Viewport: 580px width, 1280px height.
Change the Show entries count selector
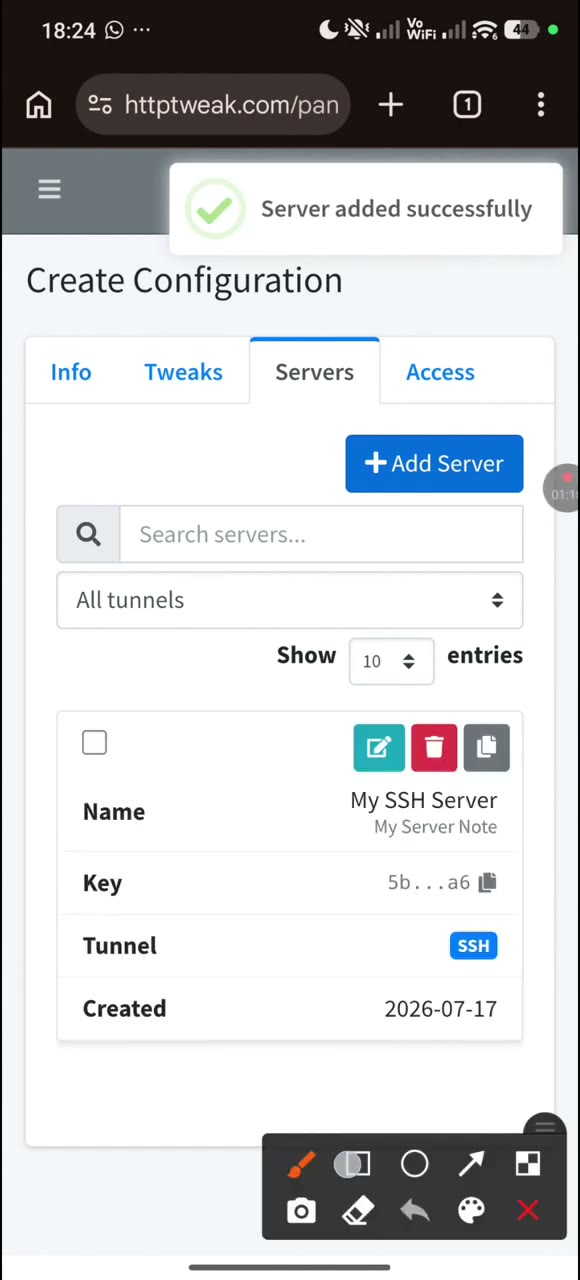[391, 661]
